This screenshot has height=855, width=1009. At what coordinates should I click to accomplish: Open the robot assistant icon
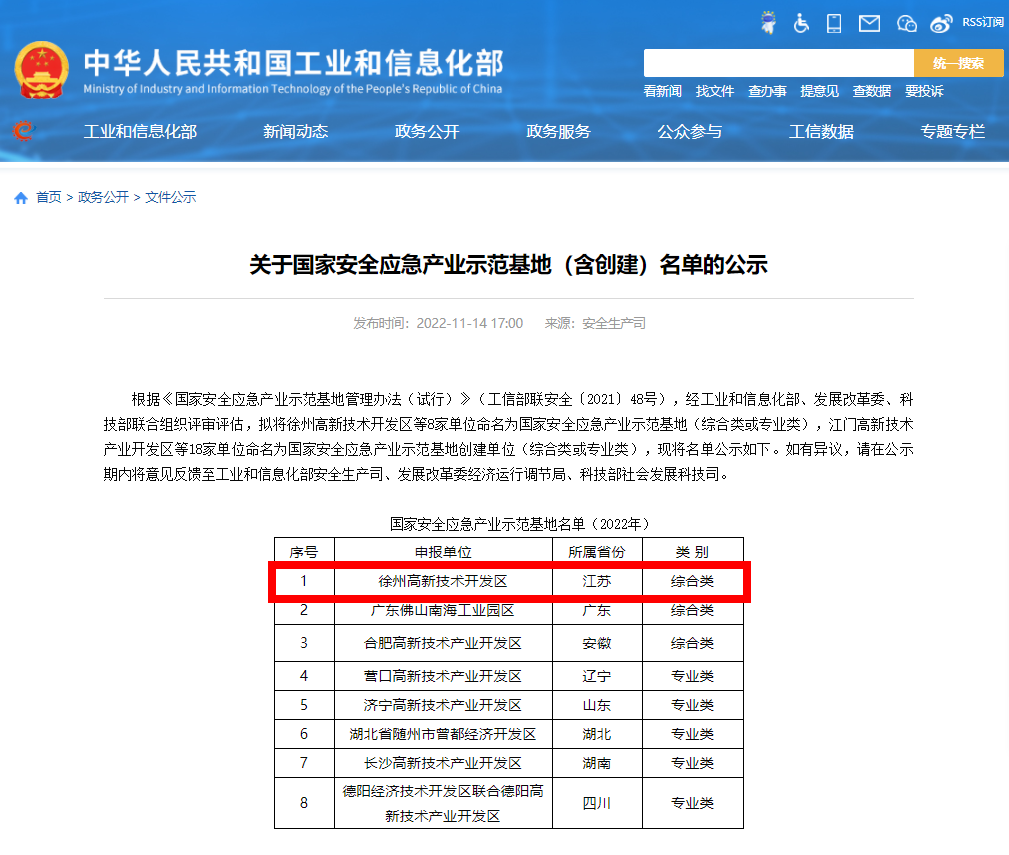tap(768, 23)
